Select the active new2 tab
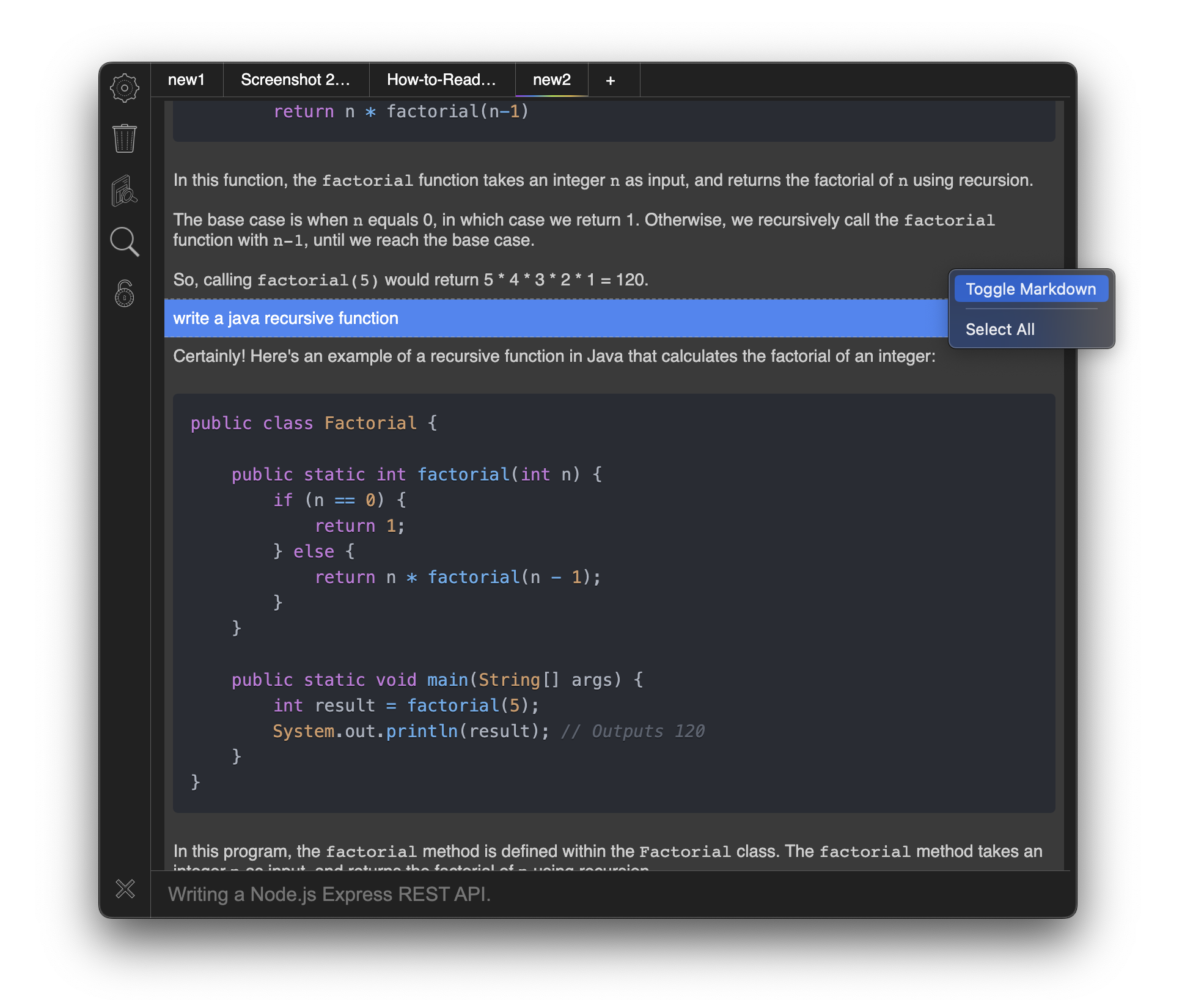This screenshot has height=1000, width=1204. [551, 79]
